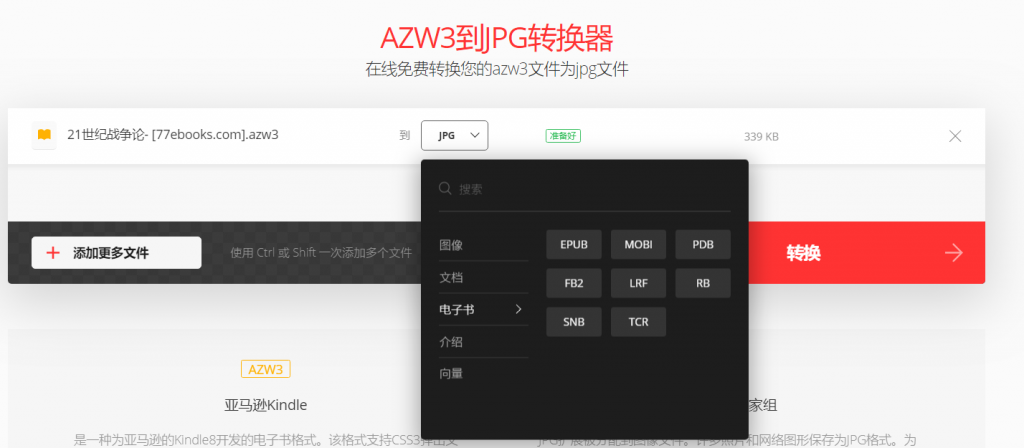Choose the RB format button
This screenshot has height=448, width=1024.
[x=703, y=283]
